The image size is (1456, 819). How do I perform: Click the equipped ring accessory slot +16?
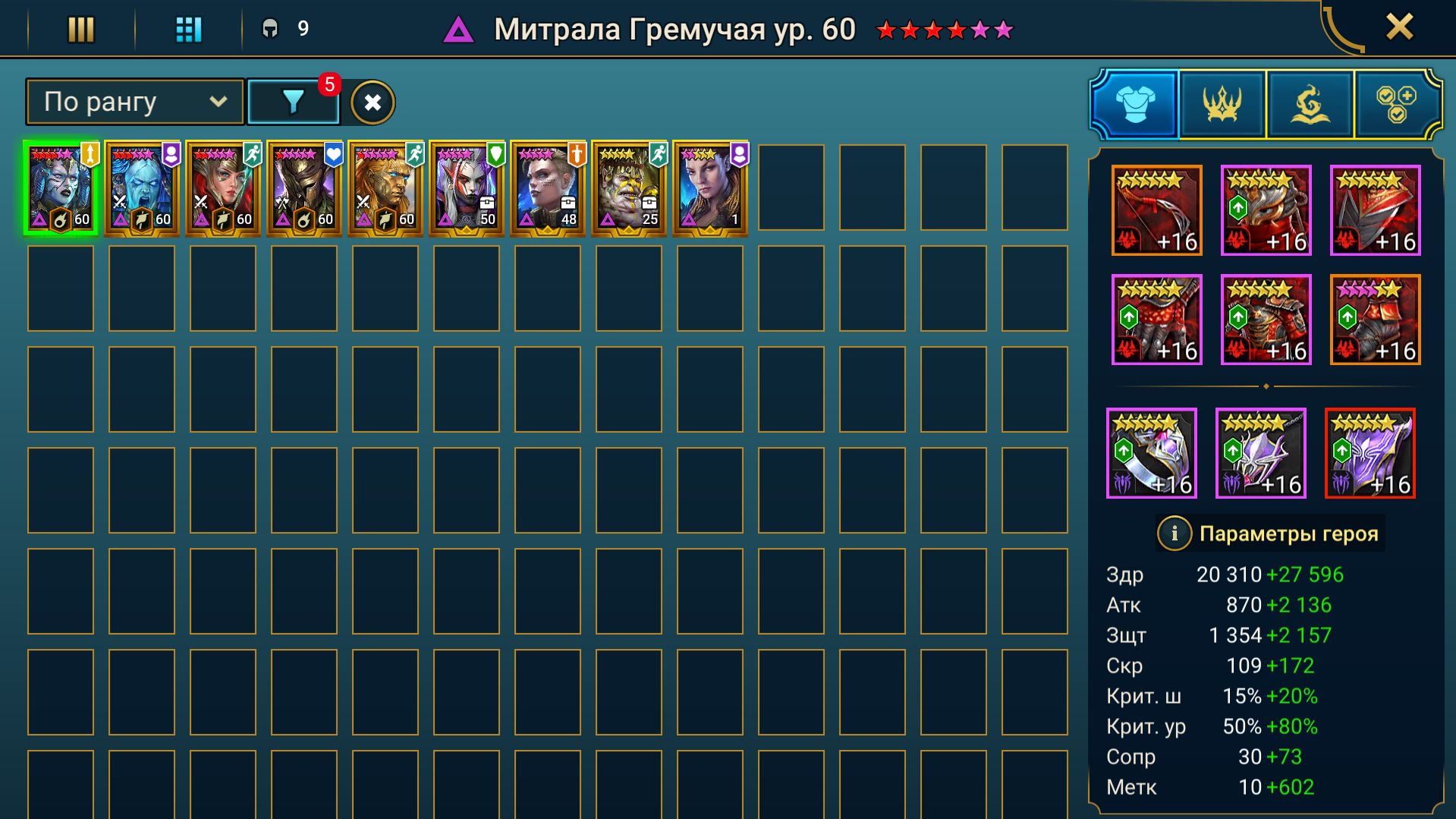(1151, 453)
